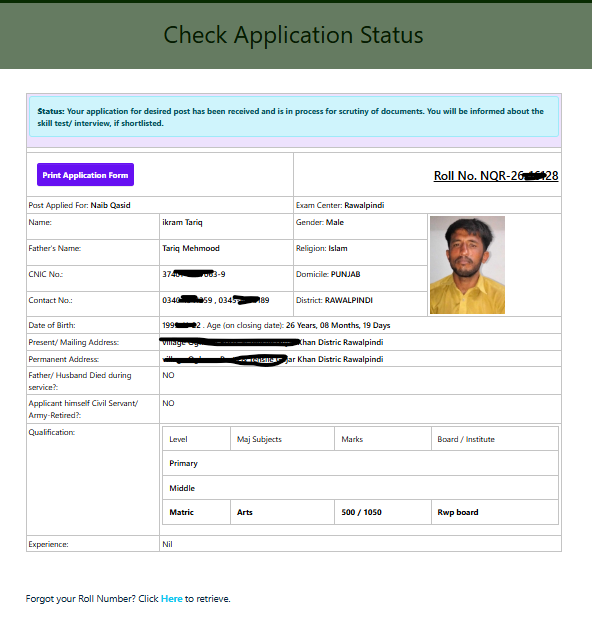
Task: Select father's name 'Tariq Mehmood'
Action: [x=191, y=248]
